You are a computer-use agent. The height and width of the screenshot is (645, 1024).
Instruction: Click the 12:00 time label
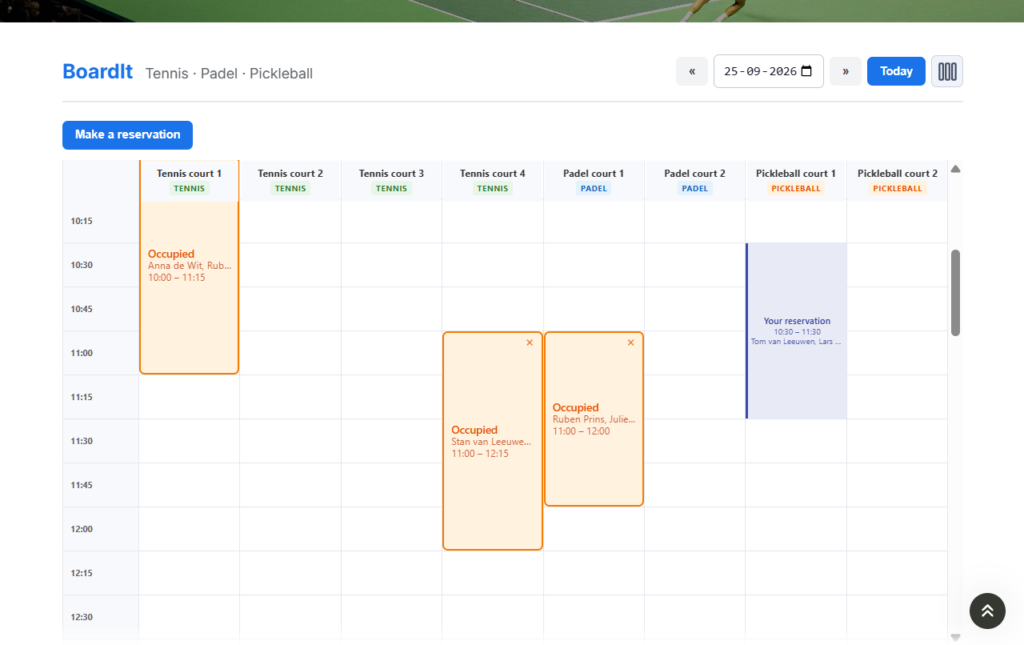(x=82, y=529)
